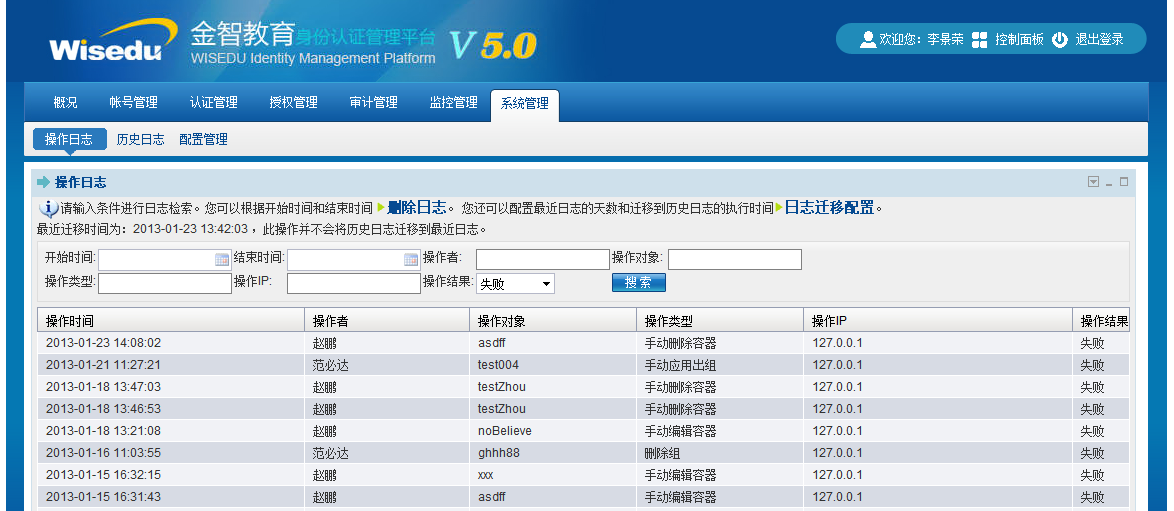The height and width of the screenshot is (511, 1174).
Task: Open the 开始时间 calendar picker
Action: point(222,260)
